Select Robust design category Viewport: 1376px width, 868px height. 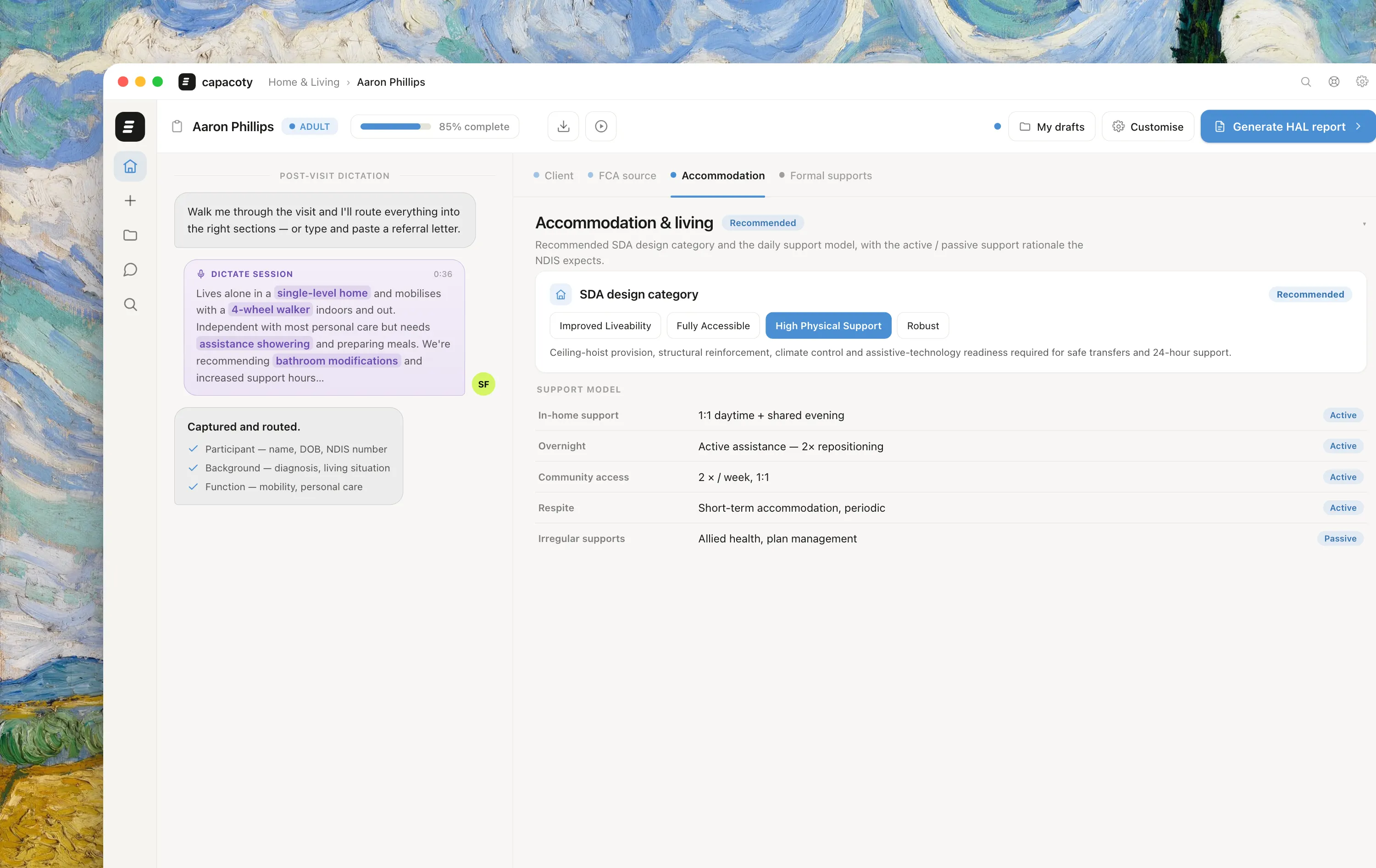[x=923, y=326]
